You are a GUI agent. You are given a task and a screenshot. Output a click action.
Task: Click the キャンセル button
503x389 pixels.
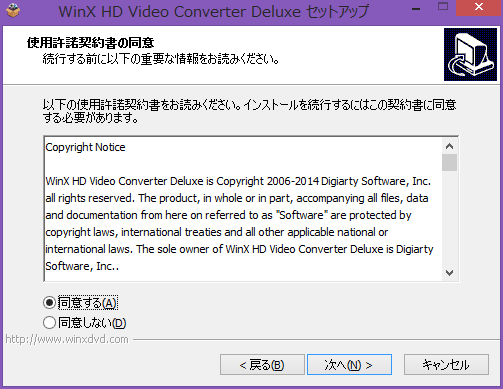(446, 365)
